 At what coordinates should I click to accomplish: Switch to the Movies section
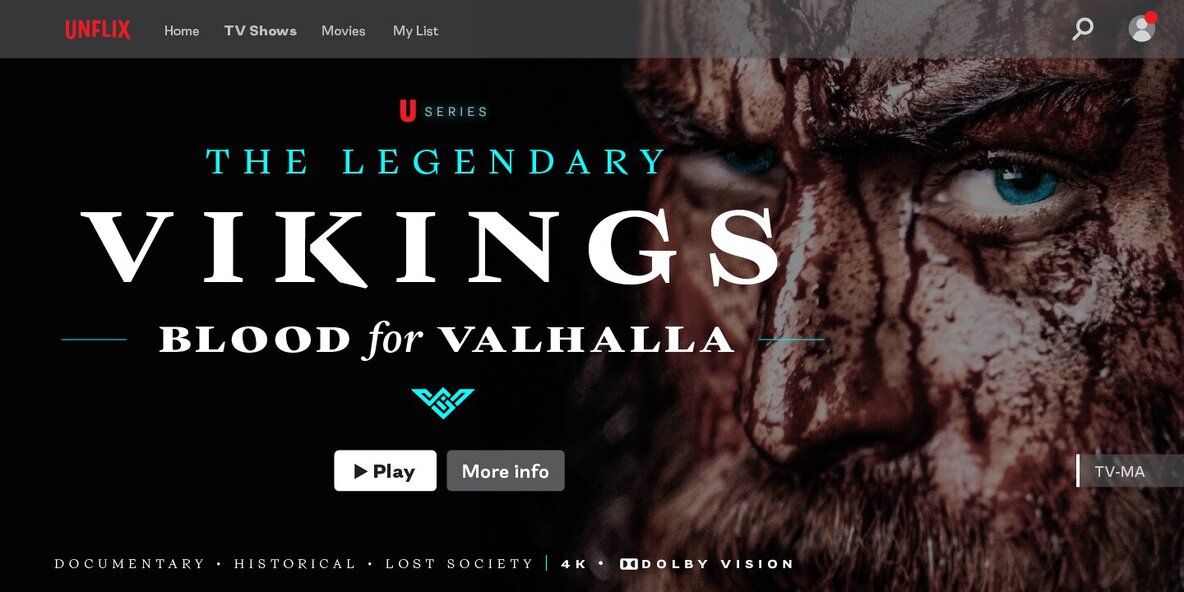[x=344, y=31]
